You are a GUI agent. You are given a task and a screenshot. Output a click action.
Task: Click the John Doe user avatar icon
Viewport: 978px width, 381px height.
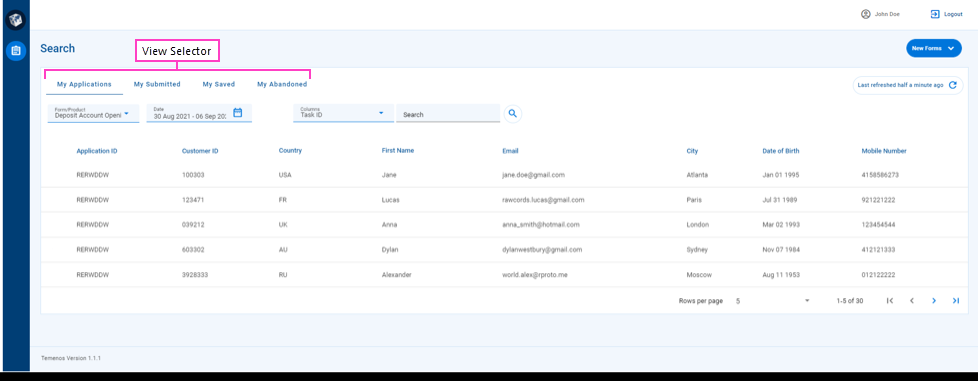(865, 14)
